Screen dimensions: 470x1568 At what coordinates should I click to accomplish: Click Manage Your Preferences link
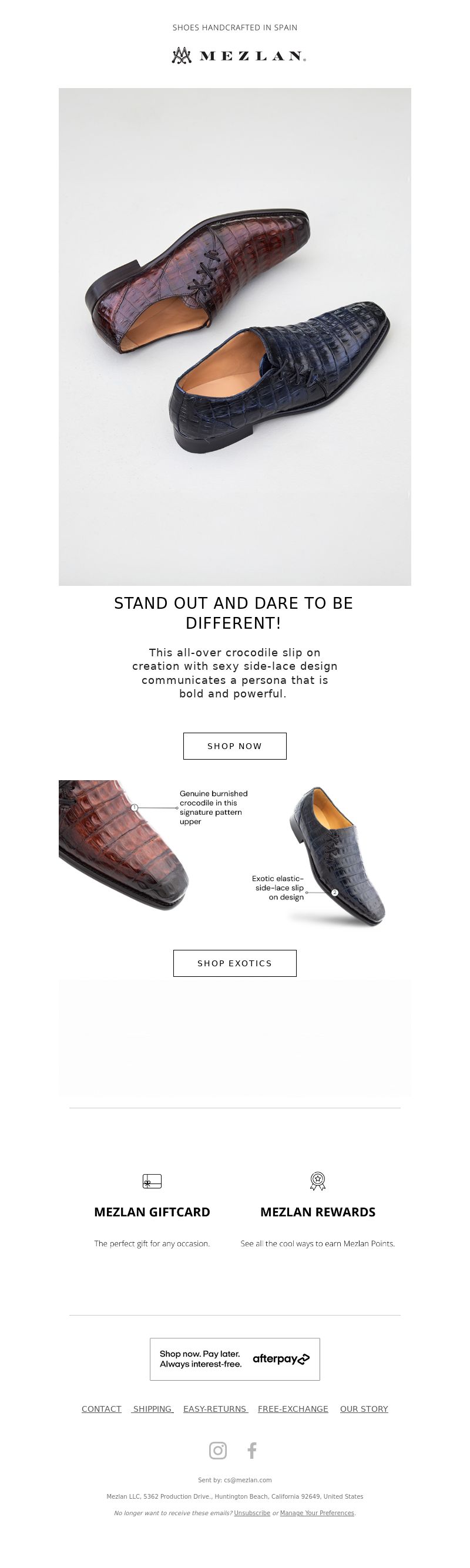[317, 1513]
